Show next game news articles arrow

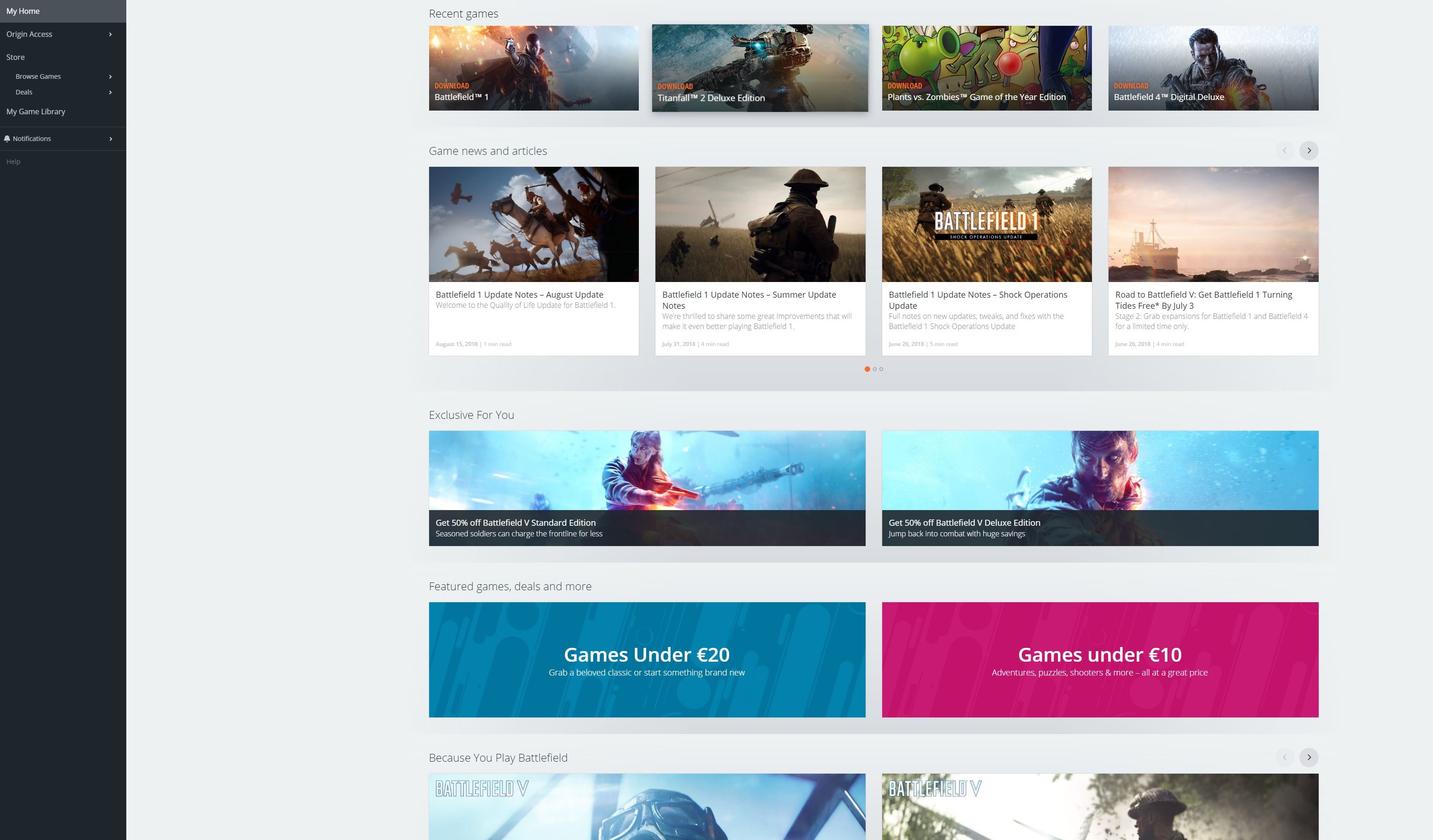point(1309,151)
